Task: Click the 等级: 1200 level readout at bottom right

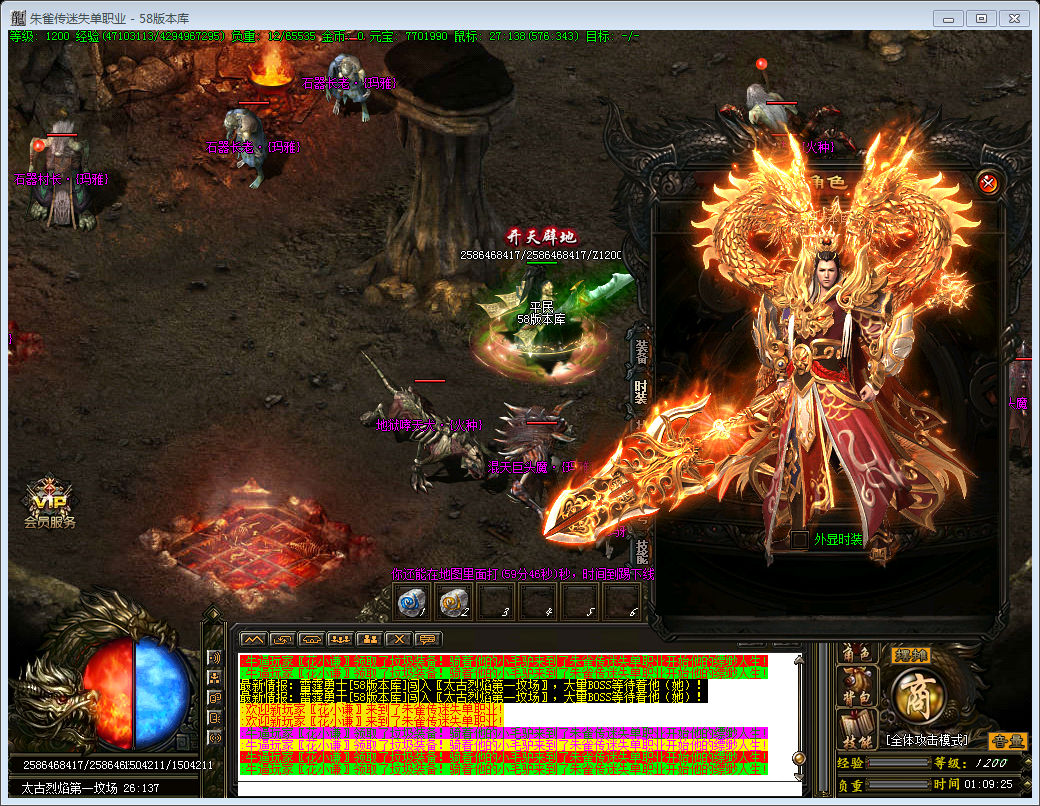Action: pyautogui.click(x=970, y=763)
